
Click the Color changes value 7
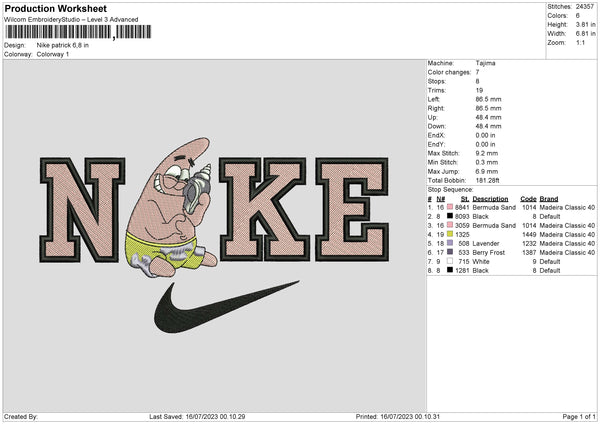(x=477, y=72)
